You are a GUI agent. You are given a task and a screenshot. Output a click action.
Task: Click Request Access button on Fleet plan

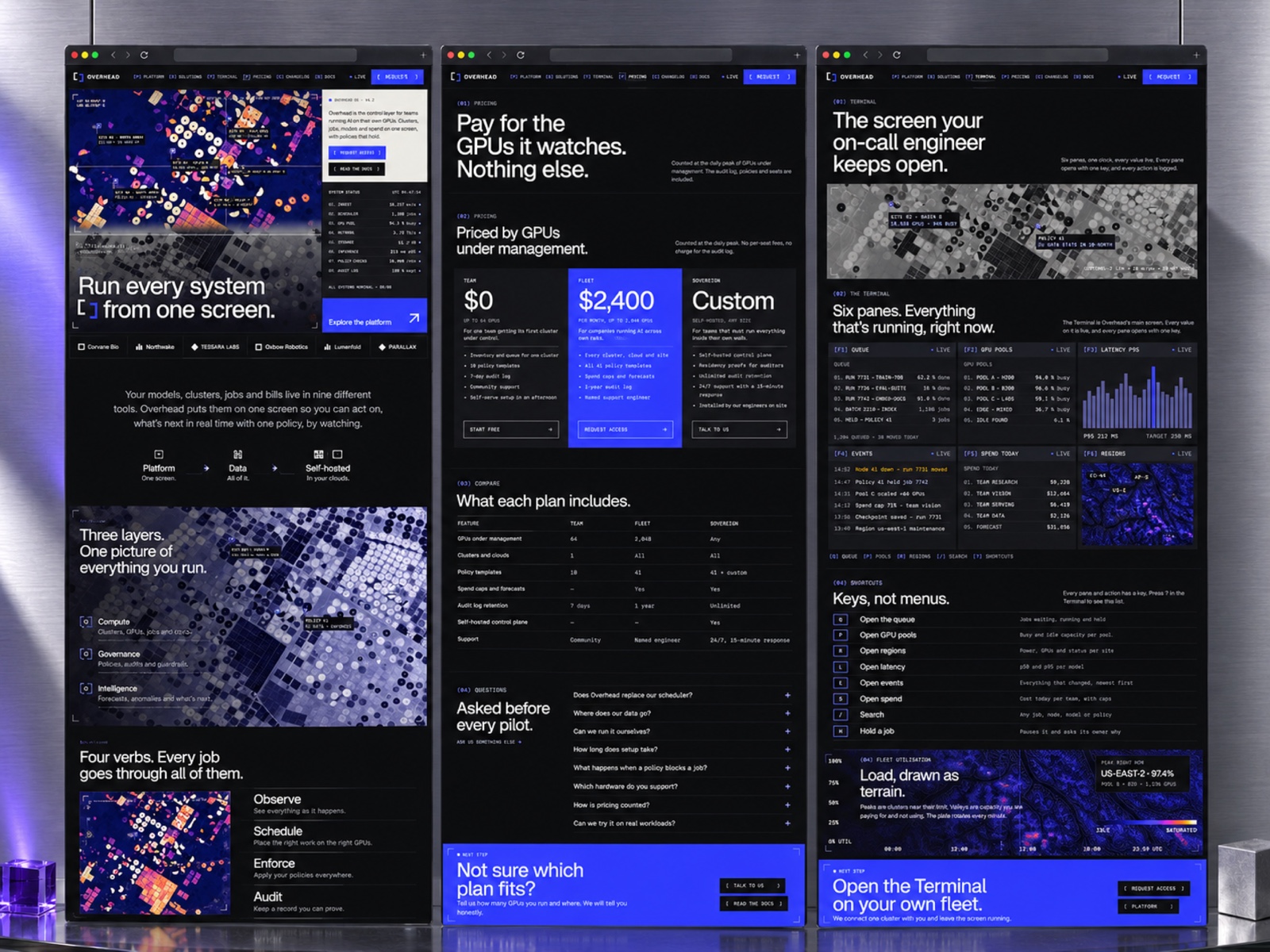pyautogui.click(x=625, y=429)
